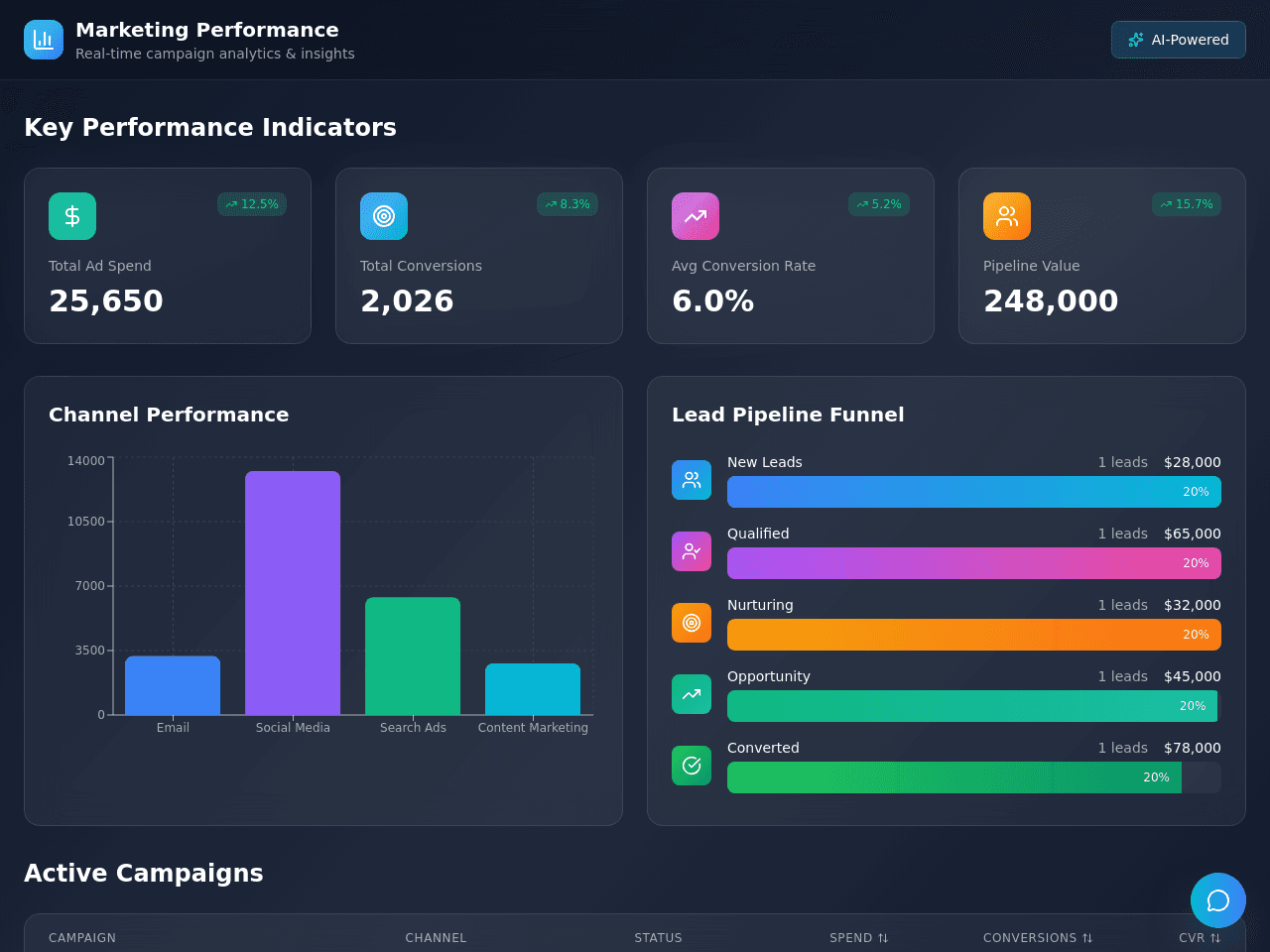Click the blue New Leads progress bar

[x=974, y=492]
